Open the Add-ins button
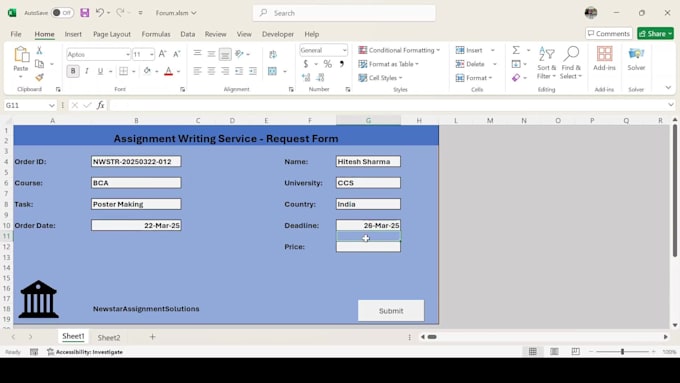The image size is (680, 383). point(604,59)
